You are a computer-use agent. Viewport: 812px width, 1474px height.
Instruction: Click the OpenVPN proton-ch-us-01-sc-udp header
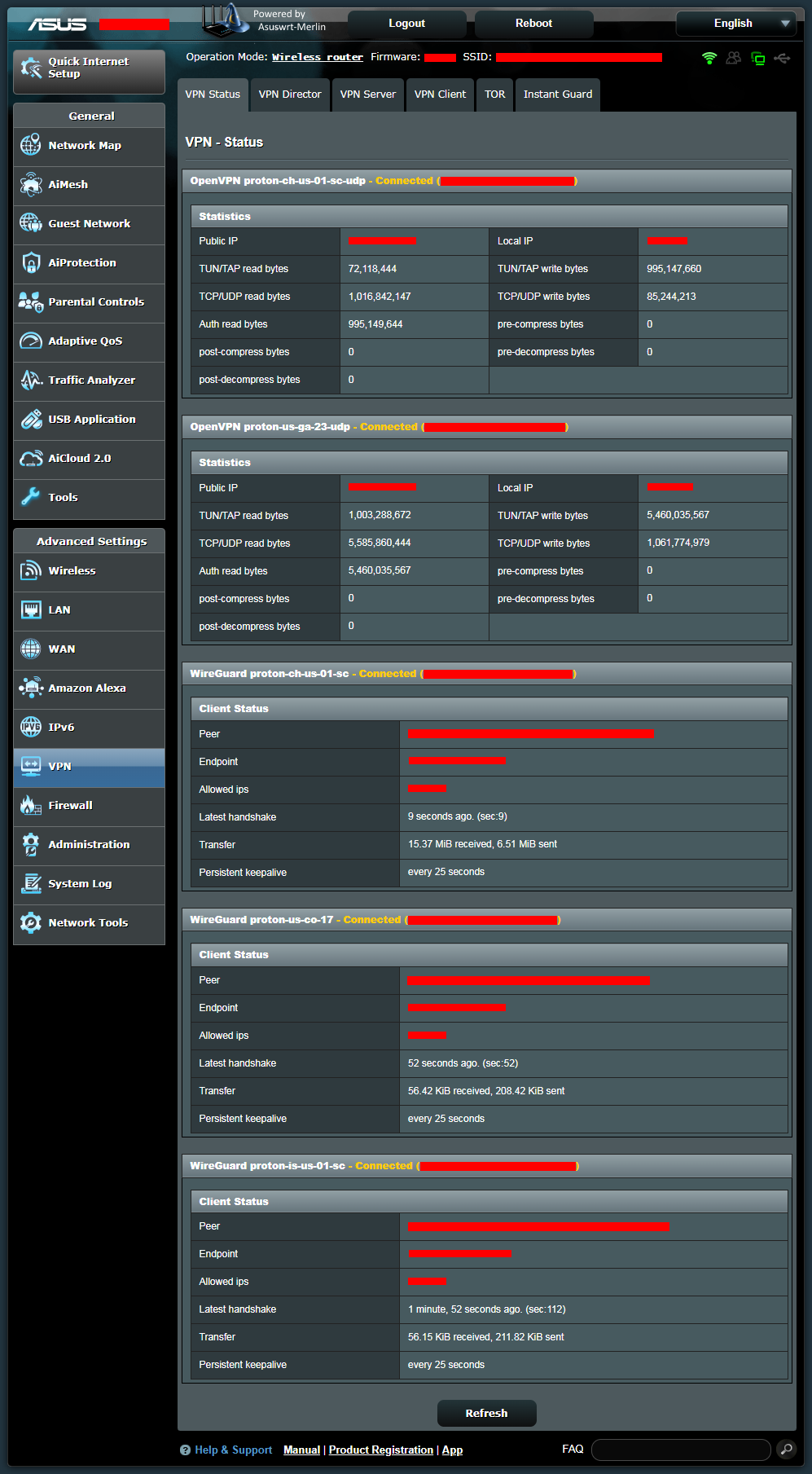click(x=487, y=181)
